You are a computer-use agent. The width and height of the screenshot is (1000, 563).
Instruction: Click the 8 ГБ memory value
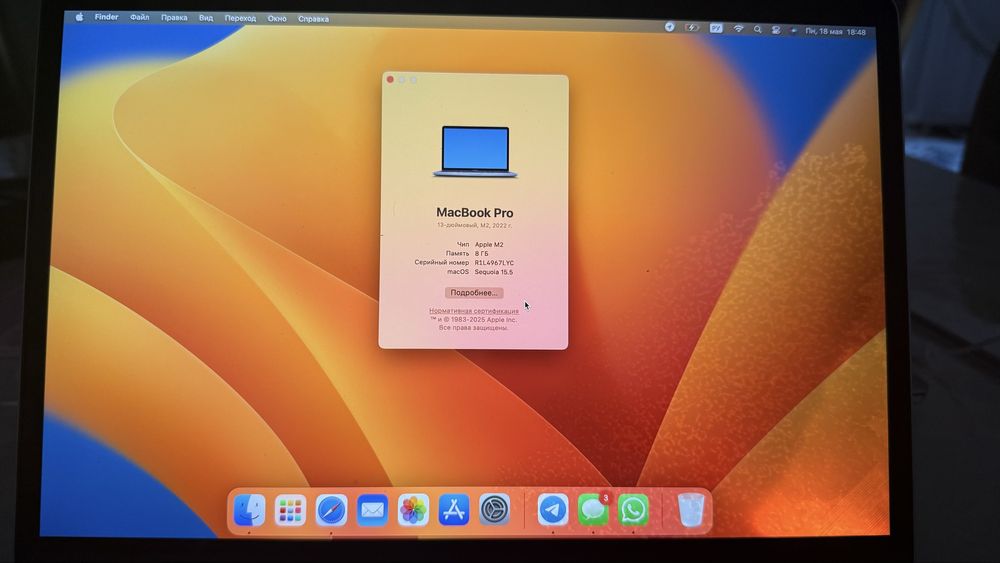click(x=482, y=253)
